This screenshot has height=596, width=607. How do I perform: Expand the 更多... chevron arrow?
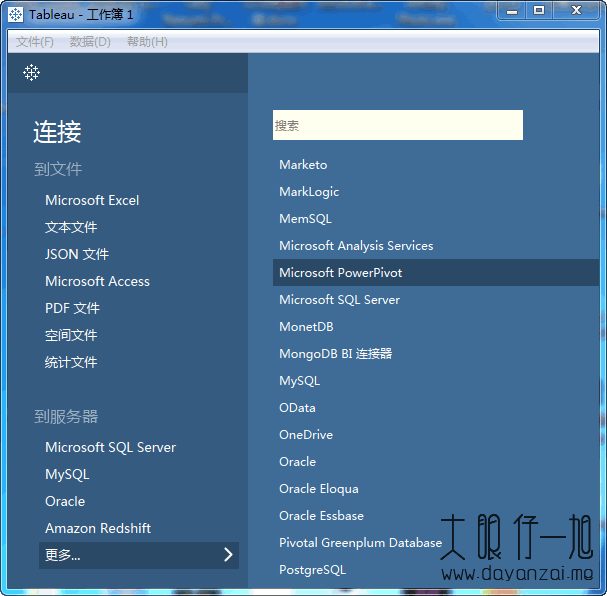point(228,555)
